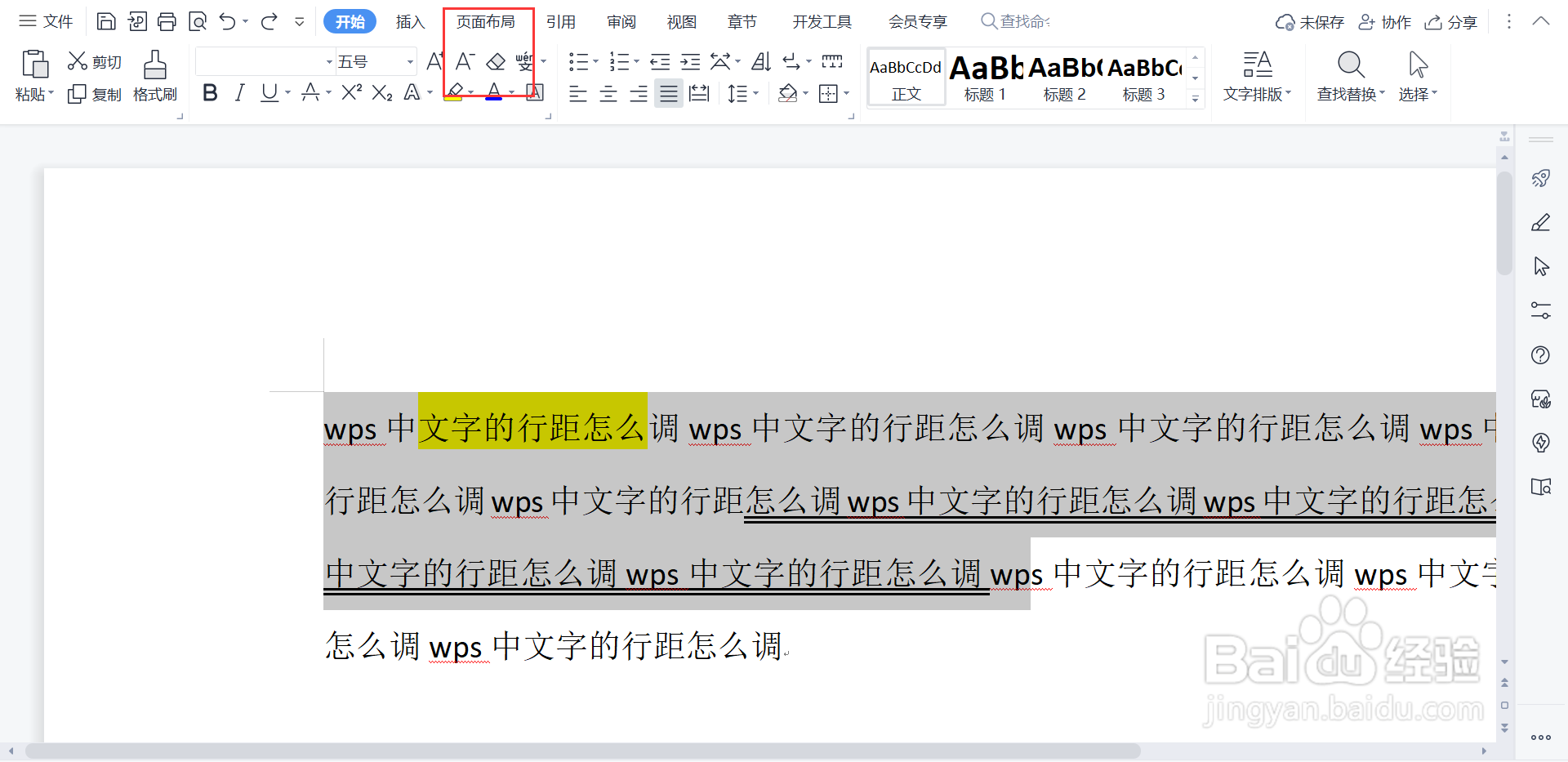The width and height of the screenshot is (1568, 762).
Task: Click the book reading icon in right sidebar
Action: (1541, 487)
